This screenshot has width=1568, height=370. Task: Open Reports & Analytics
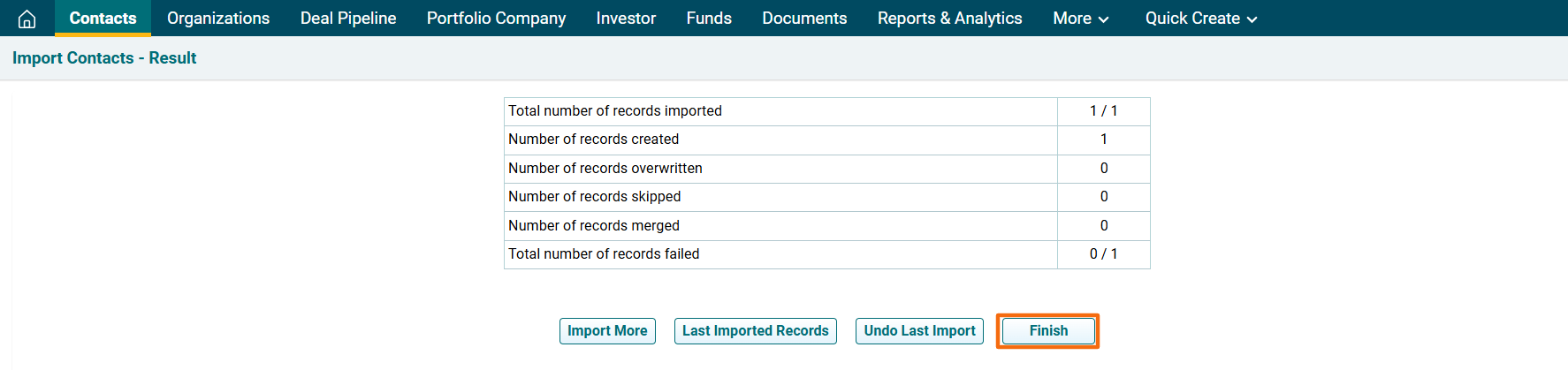coord(949,19)
